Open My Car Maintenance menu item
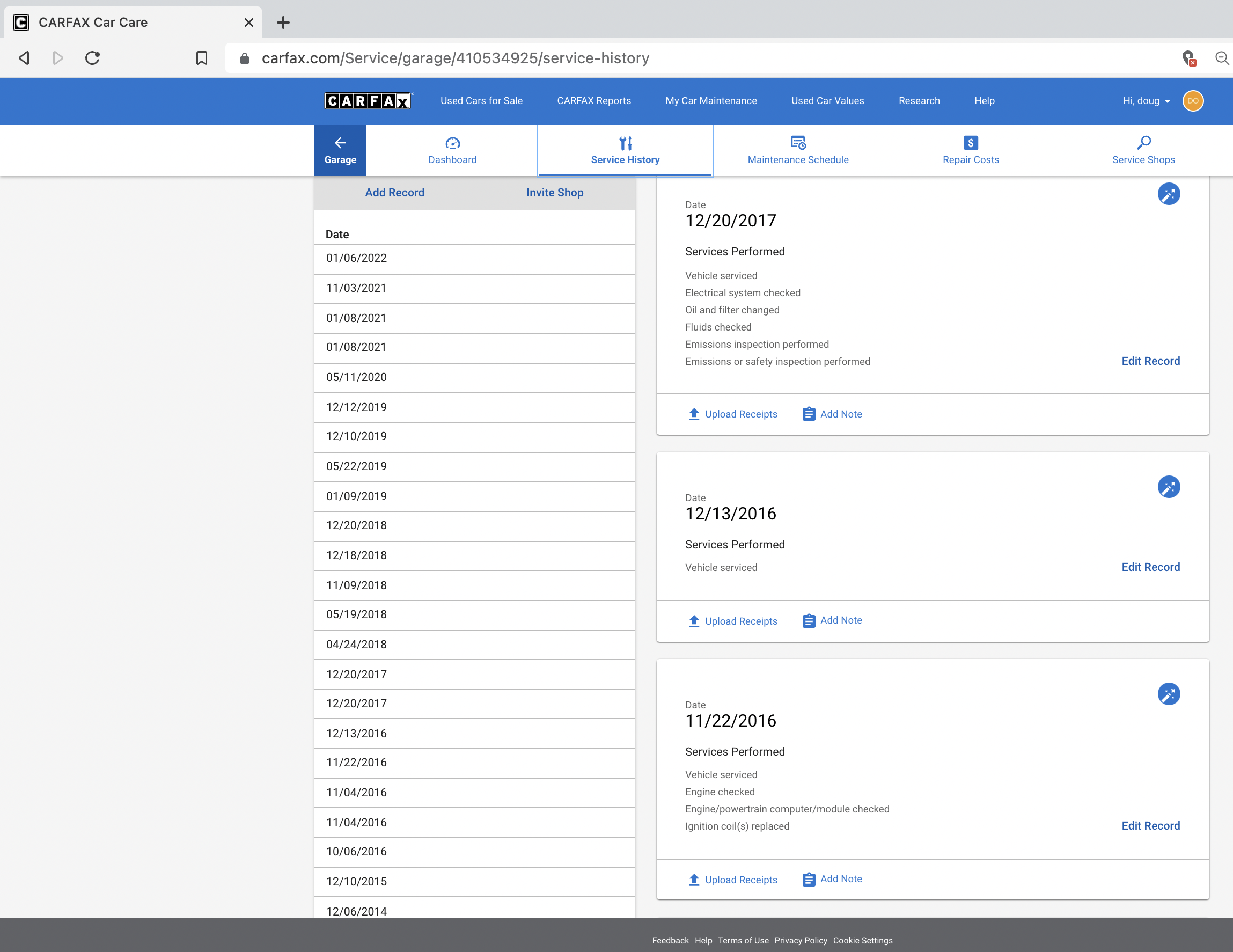1233x952 pixels. [711, 100]
